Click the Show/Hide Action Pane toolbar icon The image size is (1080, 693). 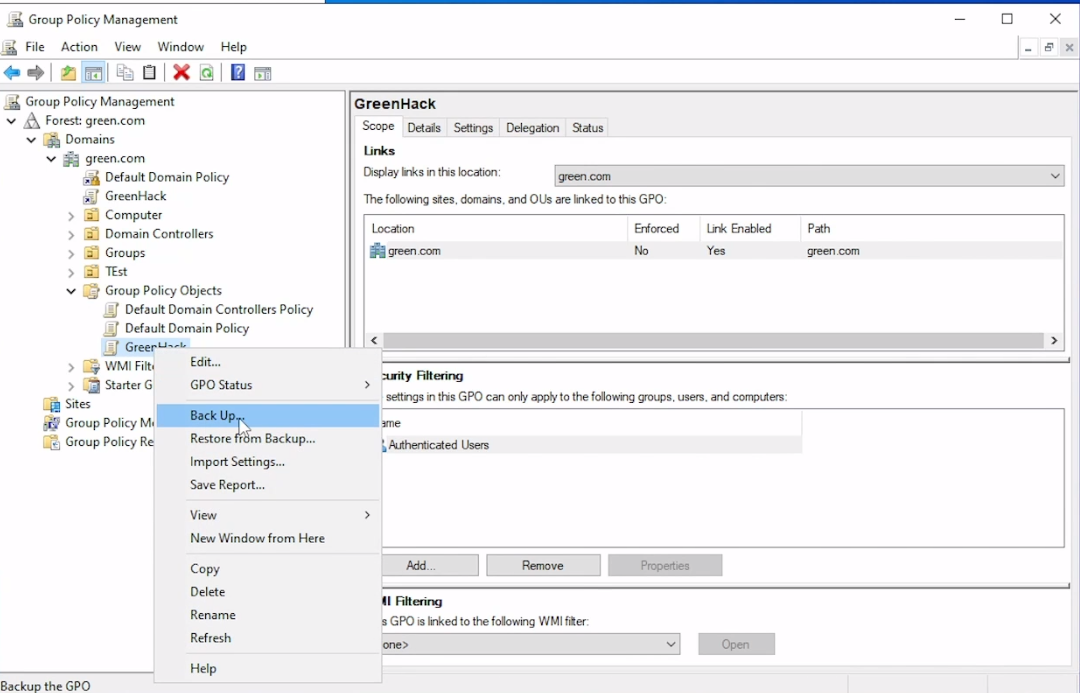coord(262,73)
